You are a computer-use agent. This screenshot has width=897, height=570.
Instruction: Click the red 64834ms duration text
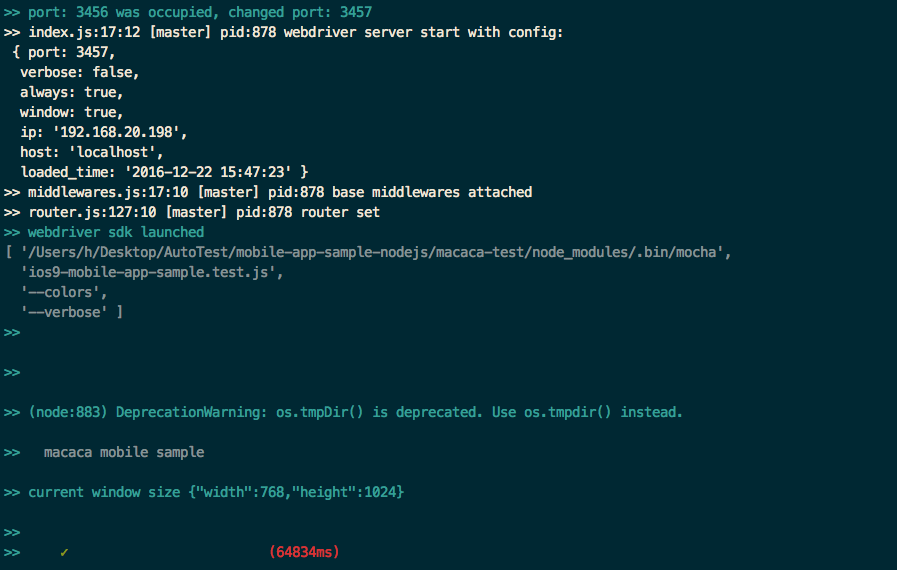point(304,552)
